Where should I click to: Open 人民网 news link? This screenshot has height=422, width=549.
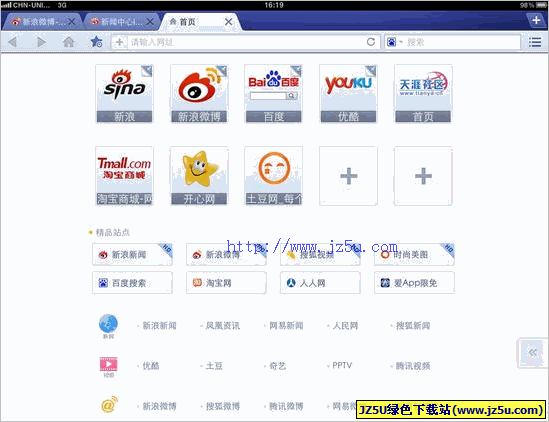pos(345,326)
